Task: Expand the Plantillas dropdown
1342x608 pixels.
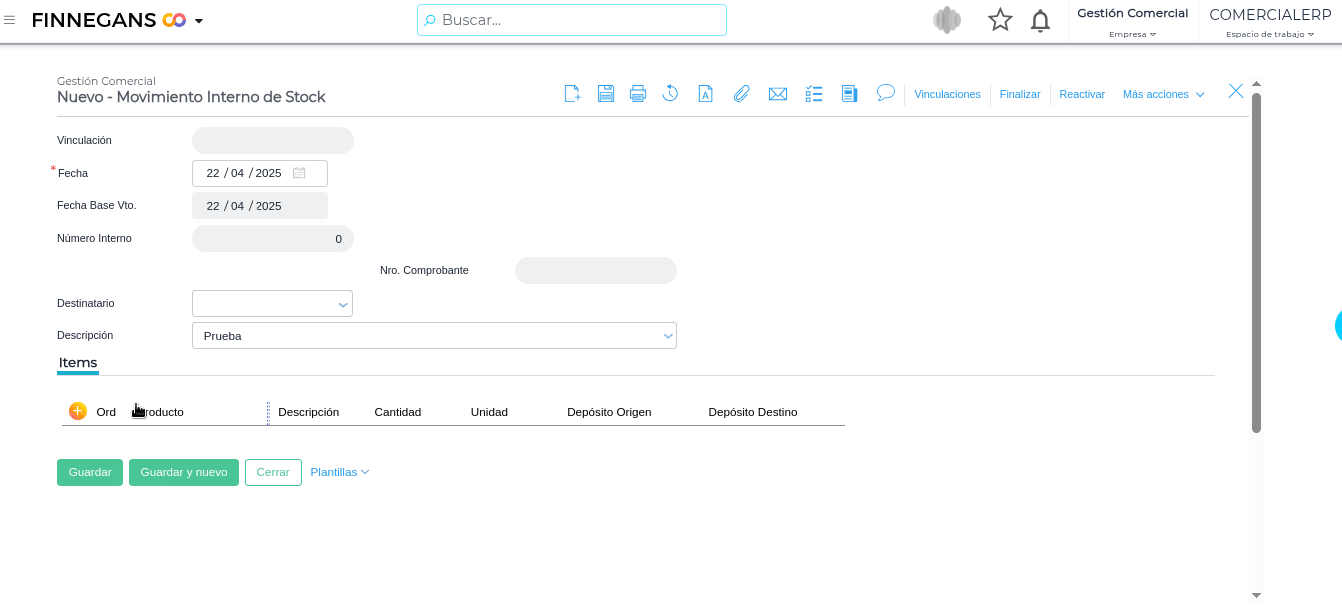Action: [x=340, y=472]
